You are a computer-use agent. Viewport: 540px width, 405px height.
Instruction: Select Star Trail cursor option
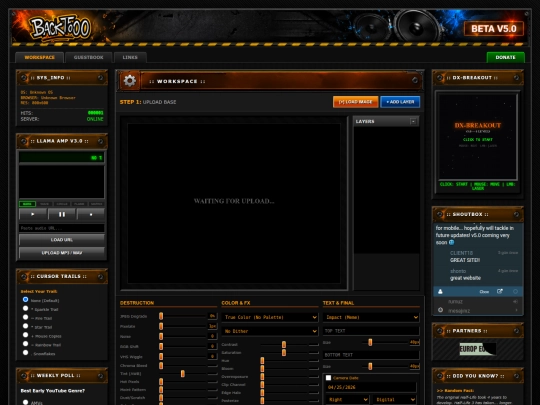(25, 326)
